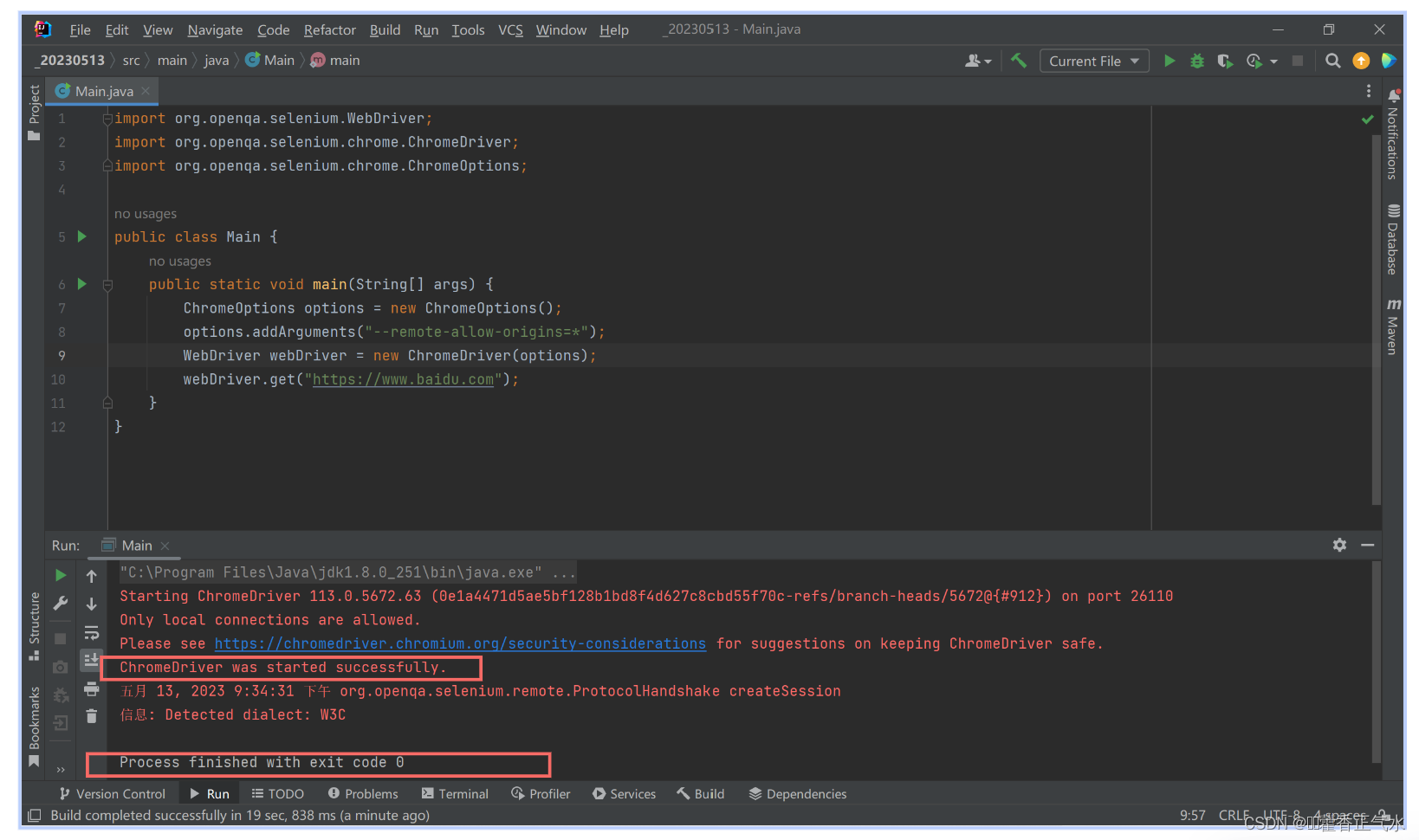Open the Database tool window
The image size is (1419, 840).
1394,243
